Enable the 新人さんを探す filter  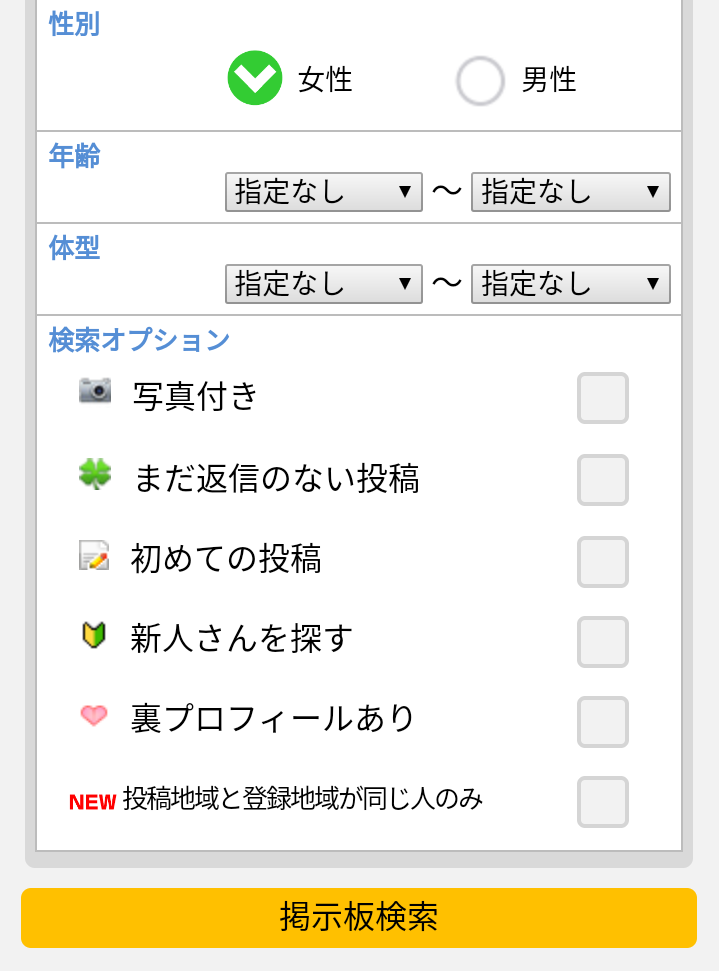602,642
